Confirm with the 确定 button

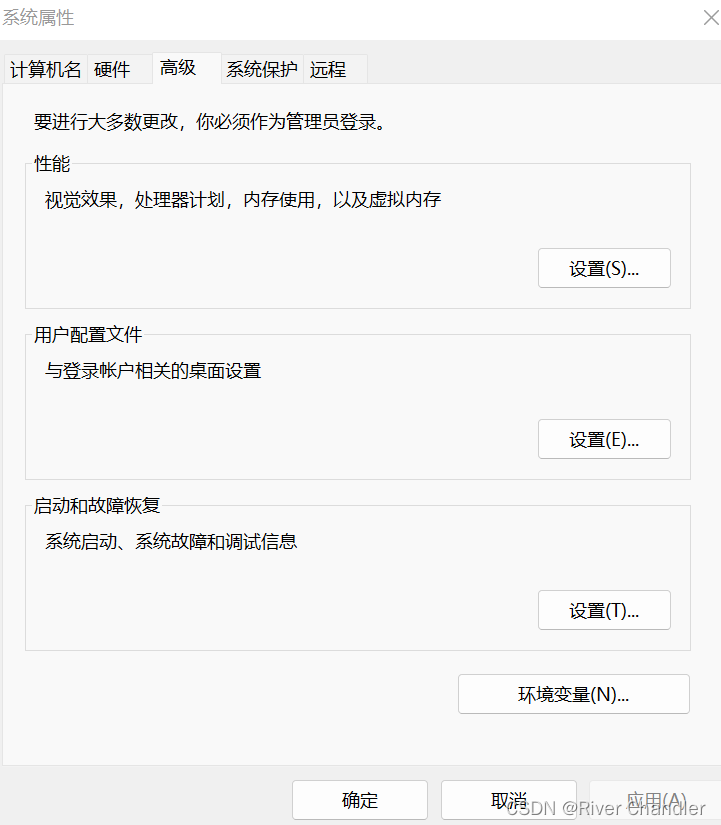360,801
